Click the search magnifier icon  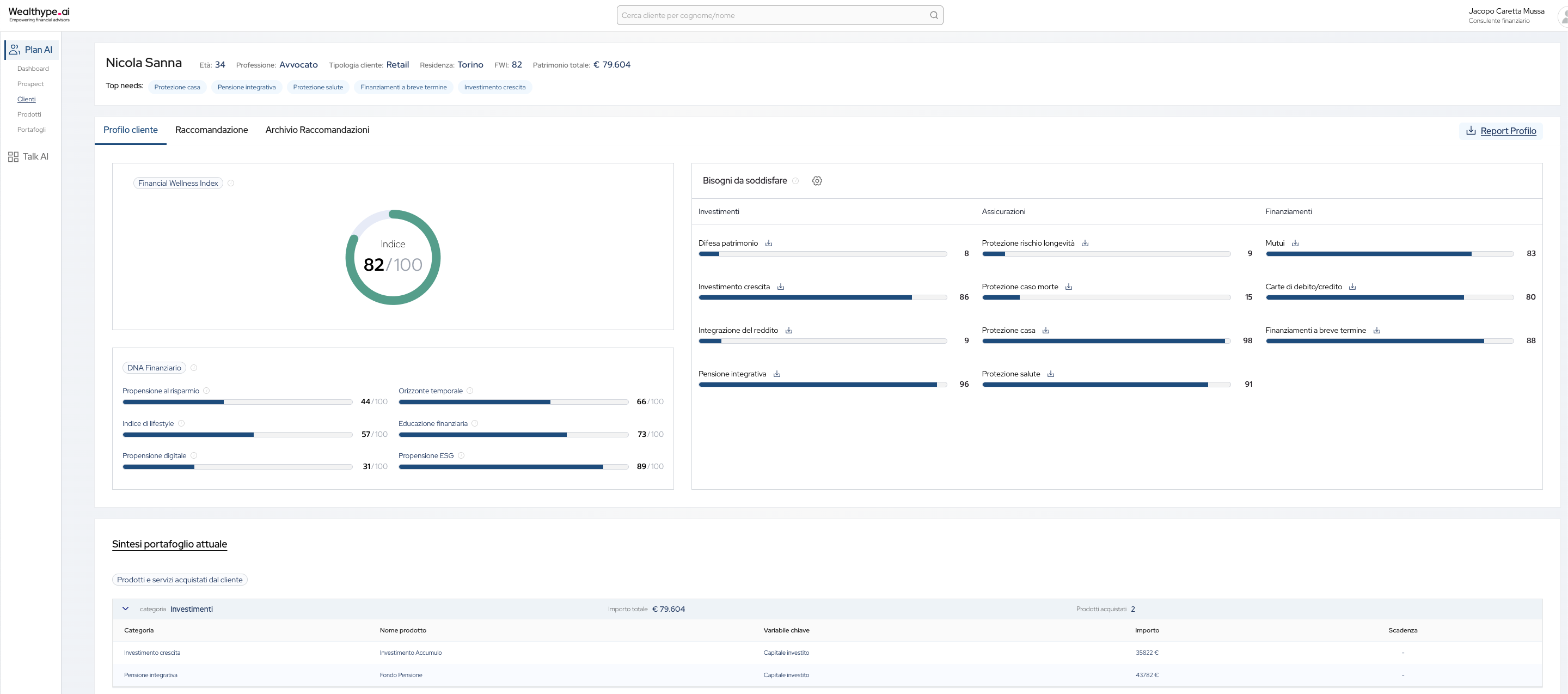tap(934, 16)
